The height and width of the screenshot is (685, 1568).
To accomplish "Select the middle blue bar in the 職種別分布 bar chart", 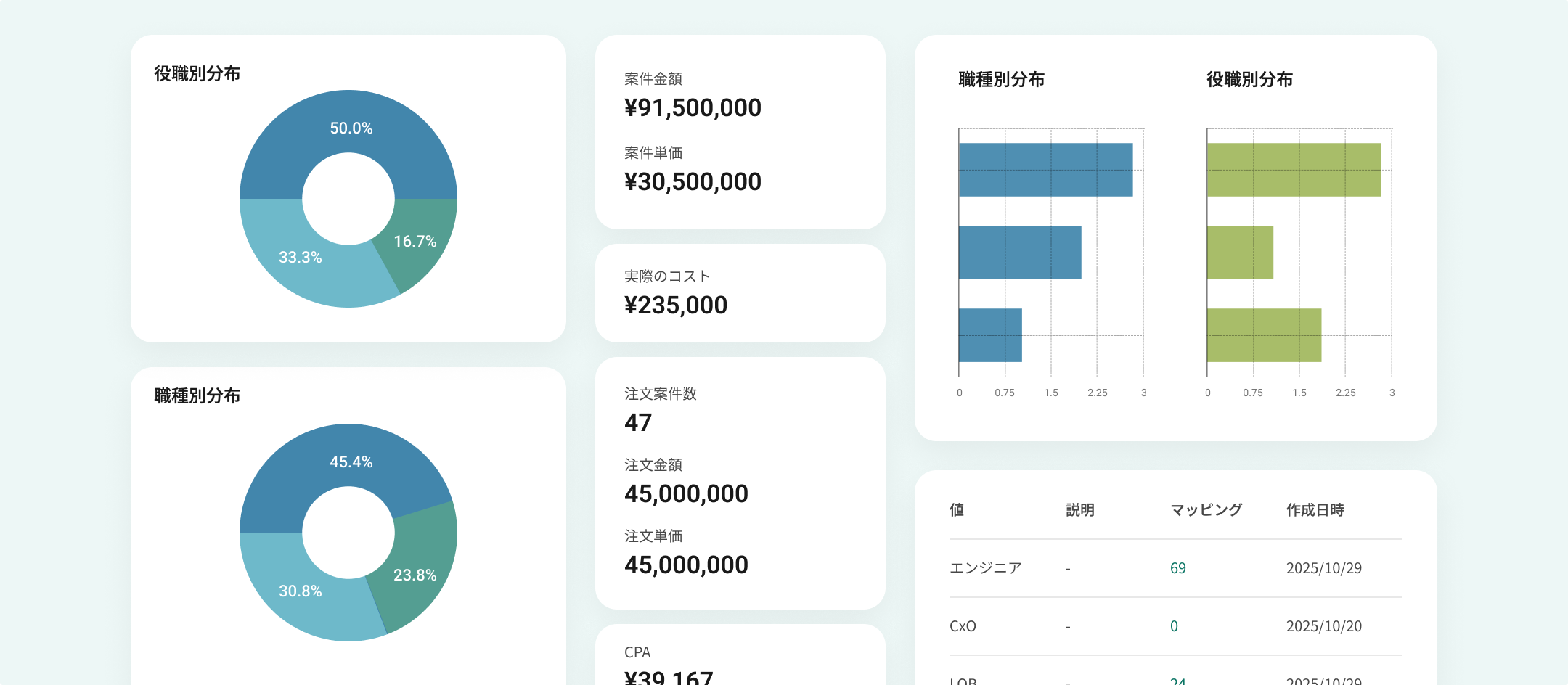I will pyautogui.click(x=1019, y=253).
